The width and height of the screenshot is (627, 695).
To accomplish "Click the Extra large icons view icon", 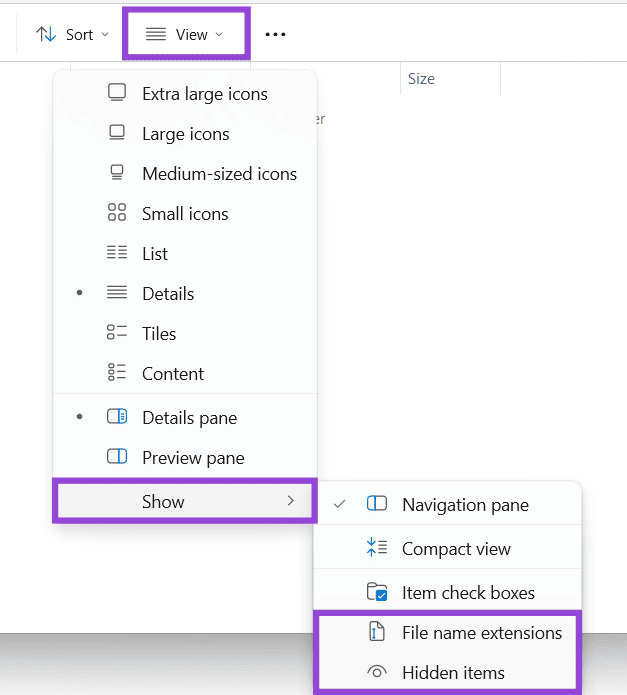I will point(117,93).
